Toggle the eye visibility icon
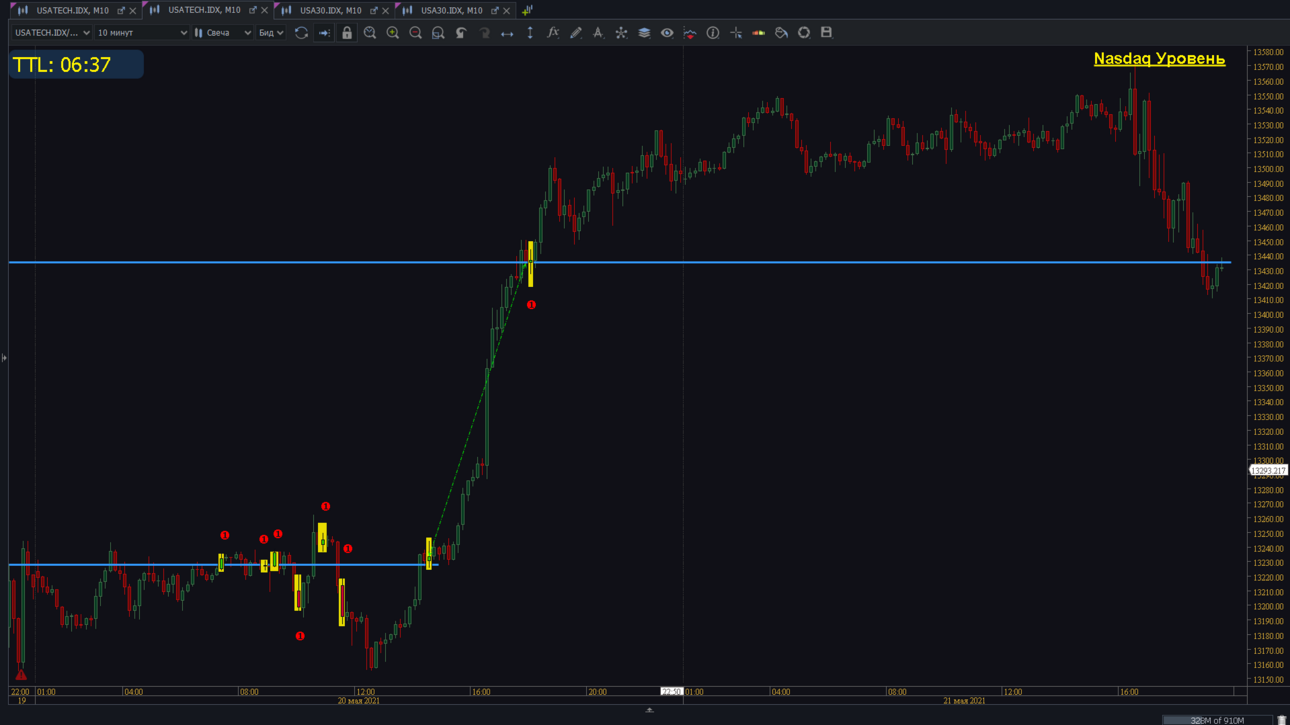Viewport: 1290px width, 725px height. point(667,33)
